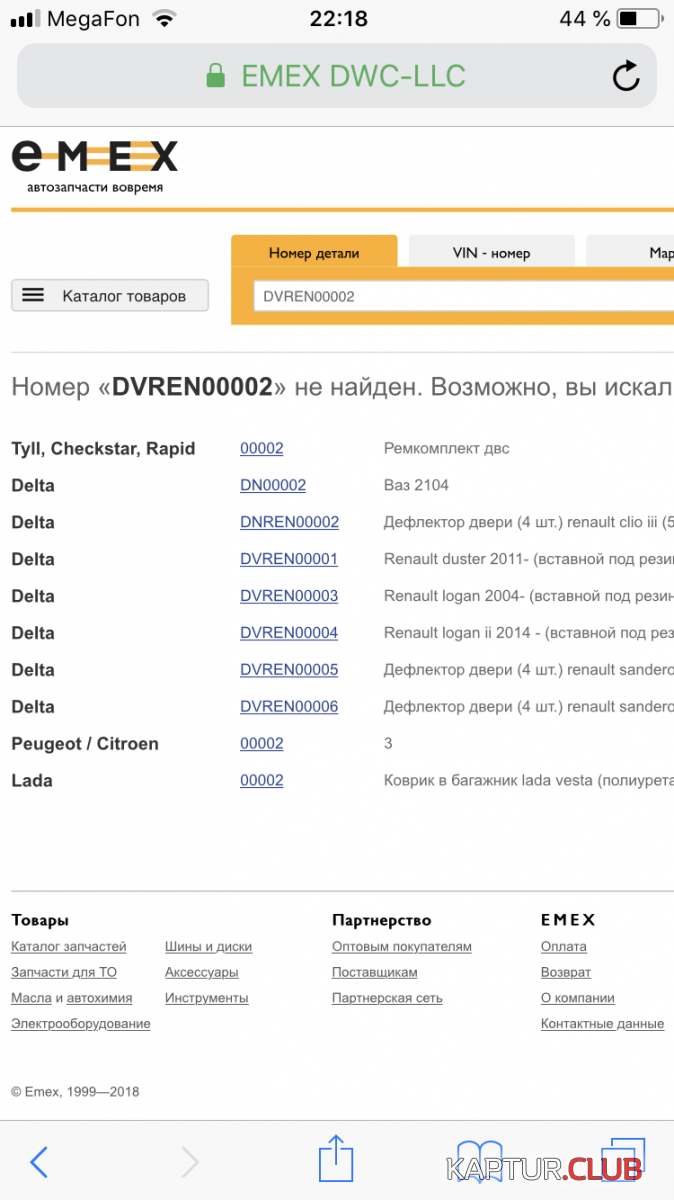Open Peugeot / Citroen 00002 link
Viewport: 674px width, 1200px height.
[x=262, y=744]
